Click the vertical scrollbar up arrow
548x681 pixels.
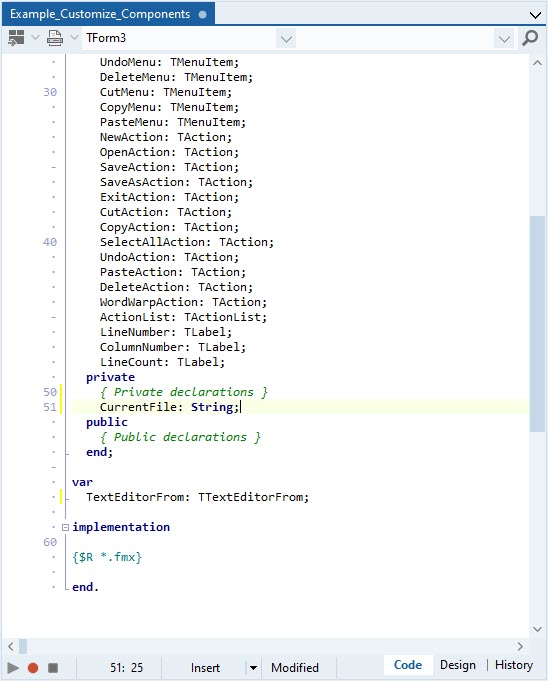pyautogui.click(x=537, y=63)
